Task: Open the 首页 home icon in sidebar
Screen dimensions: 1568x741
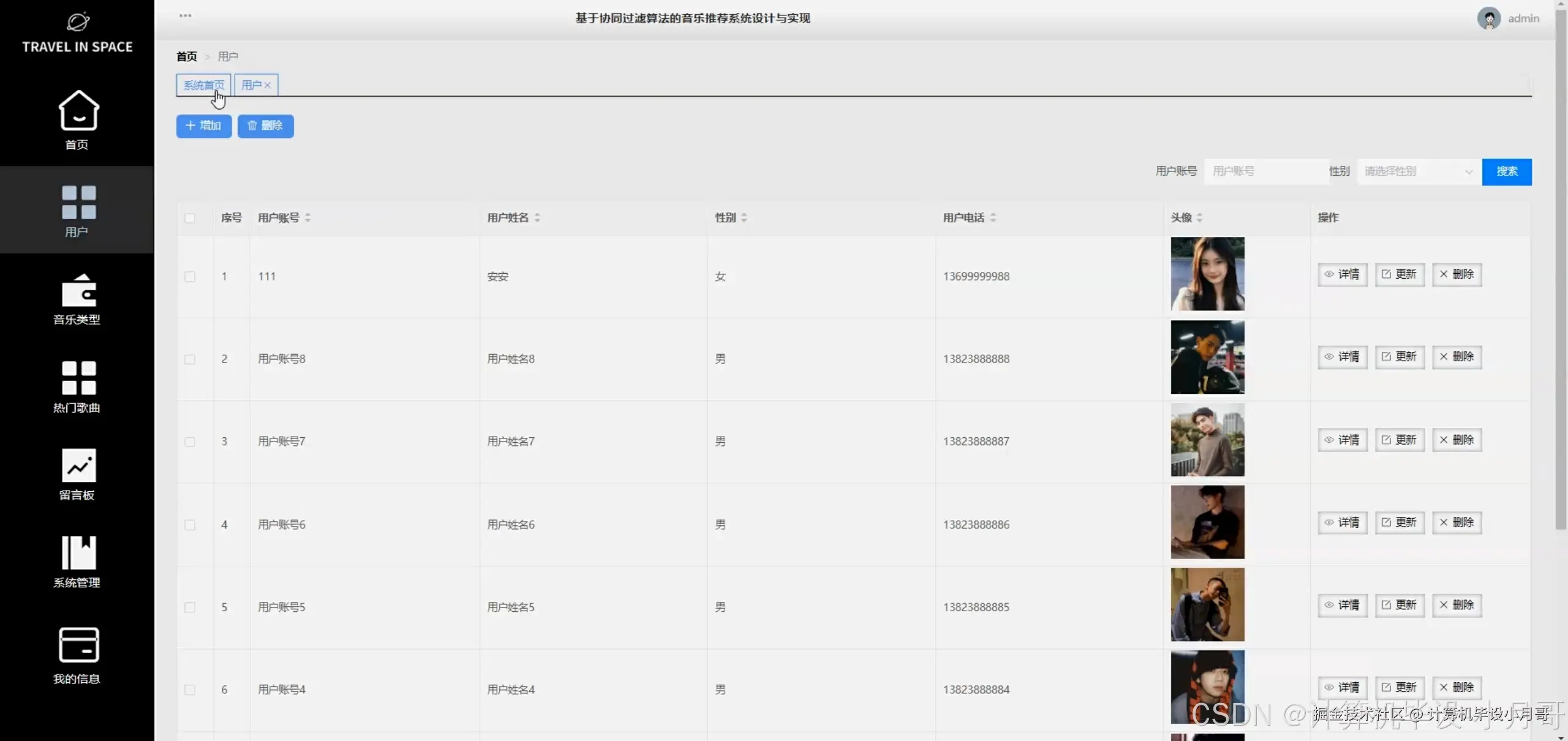Action: pyautogui.click(x=78, y=111)
